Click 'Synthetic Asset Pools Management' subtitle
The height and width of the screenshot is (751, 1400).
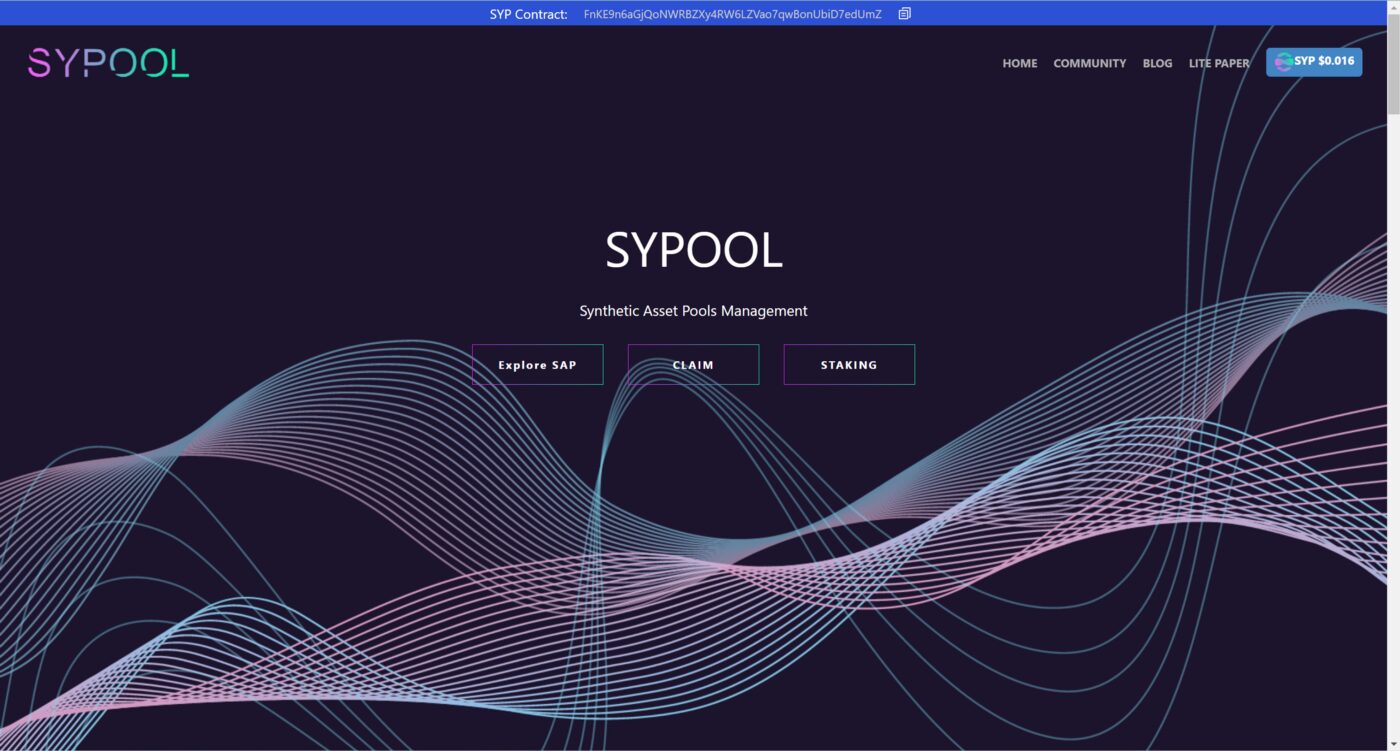693,311
